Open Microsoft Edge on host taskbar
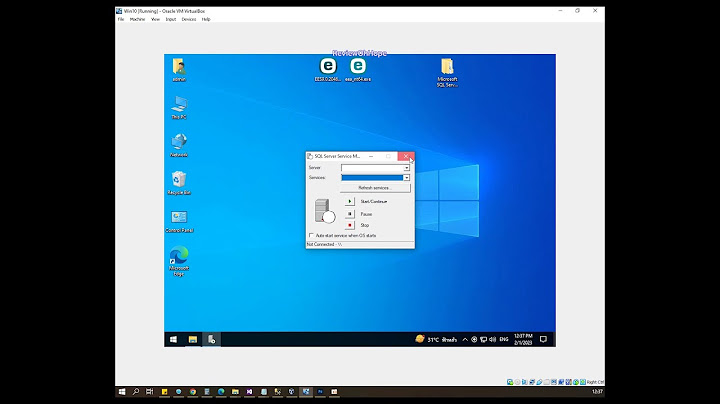 (x=221, y=392)
